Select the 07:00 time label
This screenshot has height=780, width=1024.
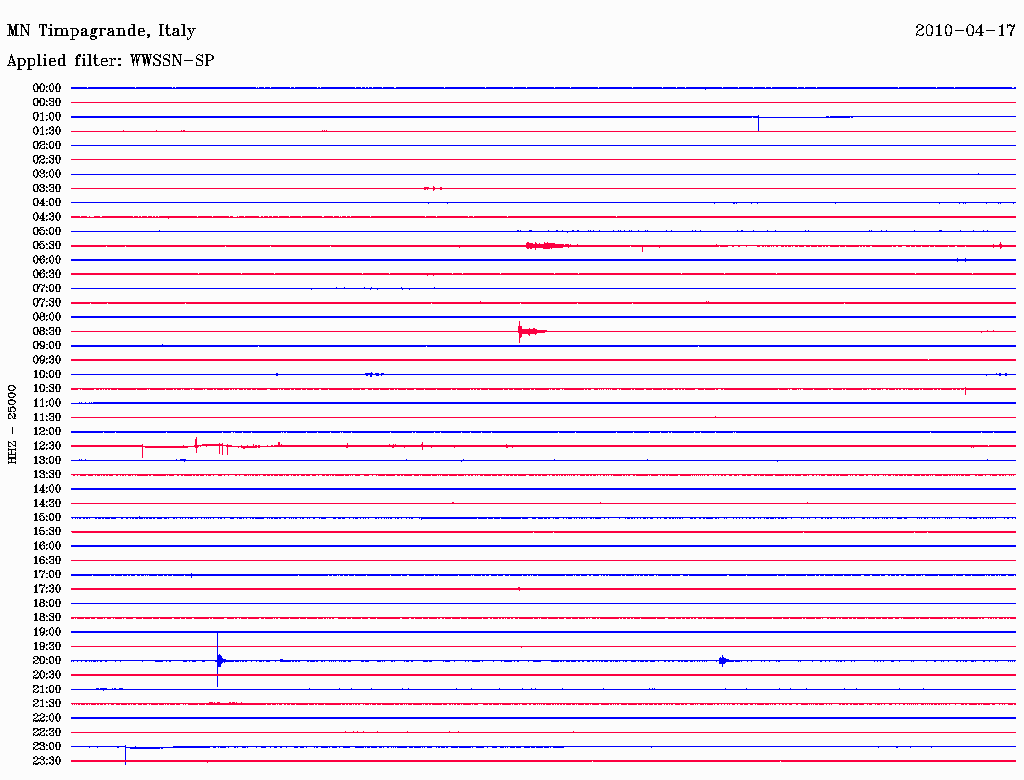(x=47, y=288)
